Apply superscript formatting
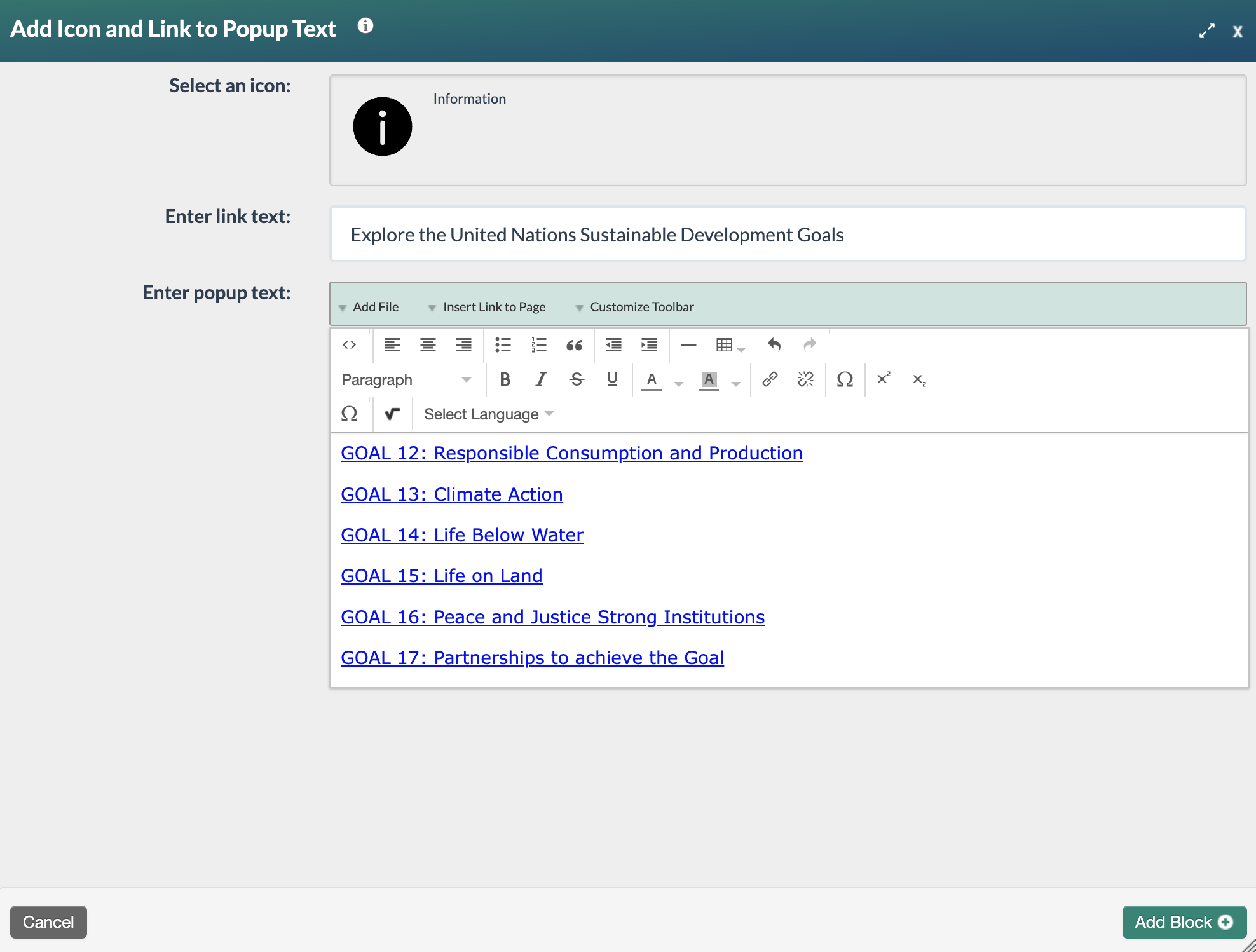The width and height of the screenshot is (1256, 952). point(884,379)
